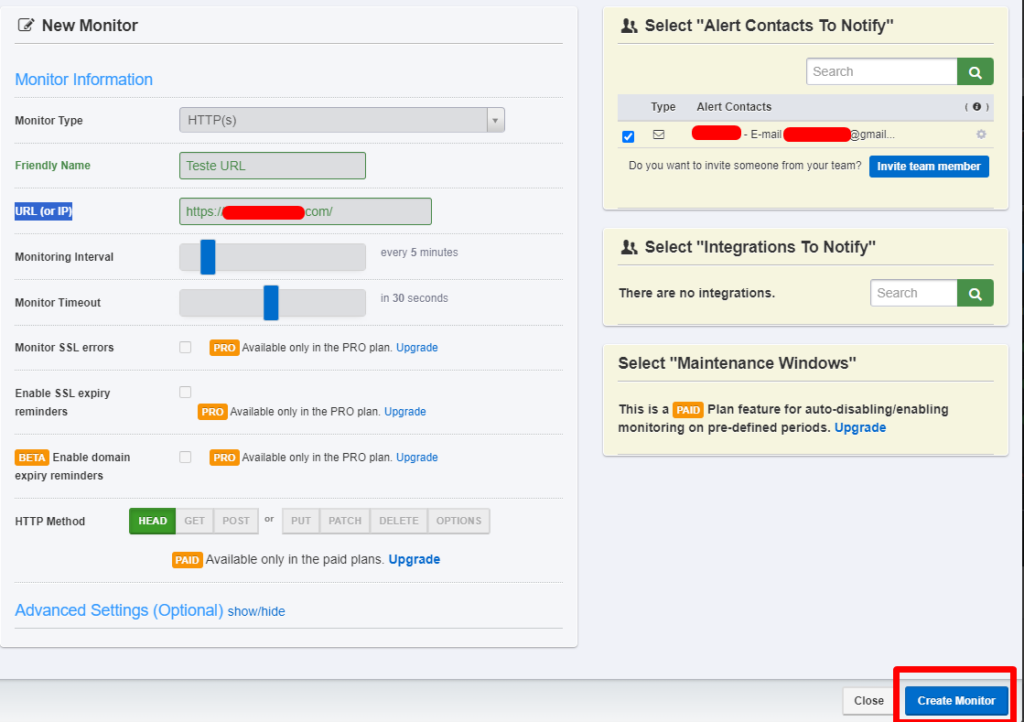1024x722 pixels.
Task: Click the green search icon in Integrations
Action: 975,293
